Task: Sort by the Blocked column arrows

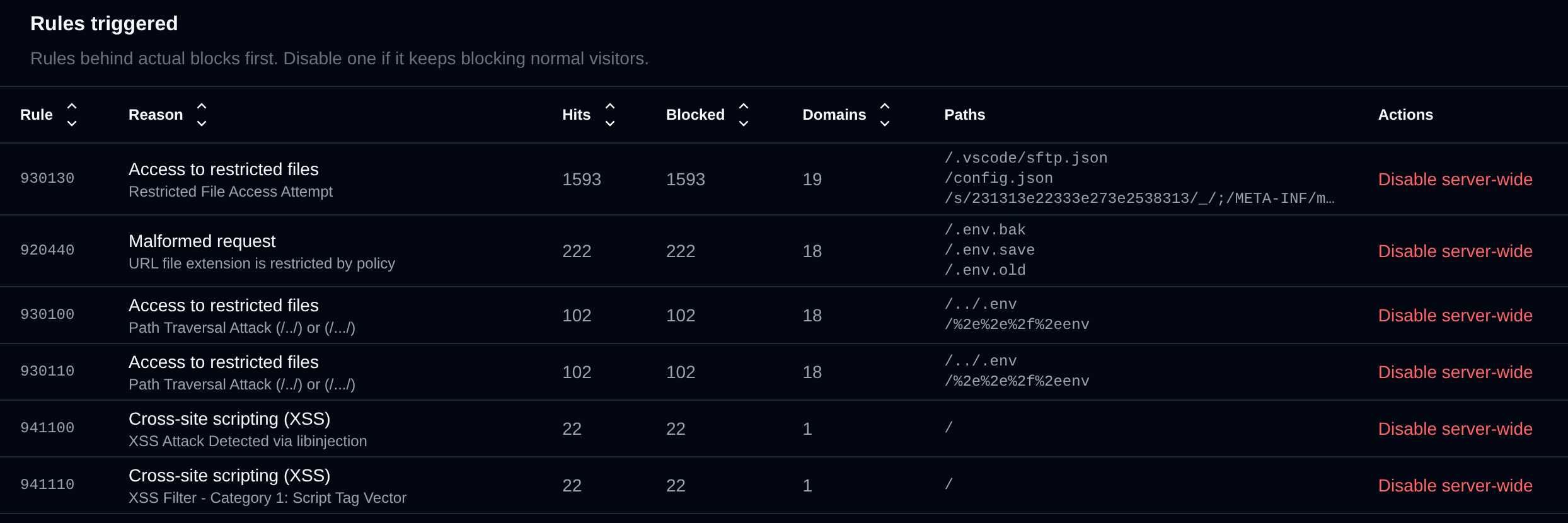Action: tap(744, 115)
